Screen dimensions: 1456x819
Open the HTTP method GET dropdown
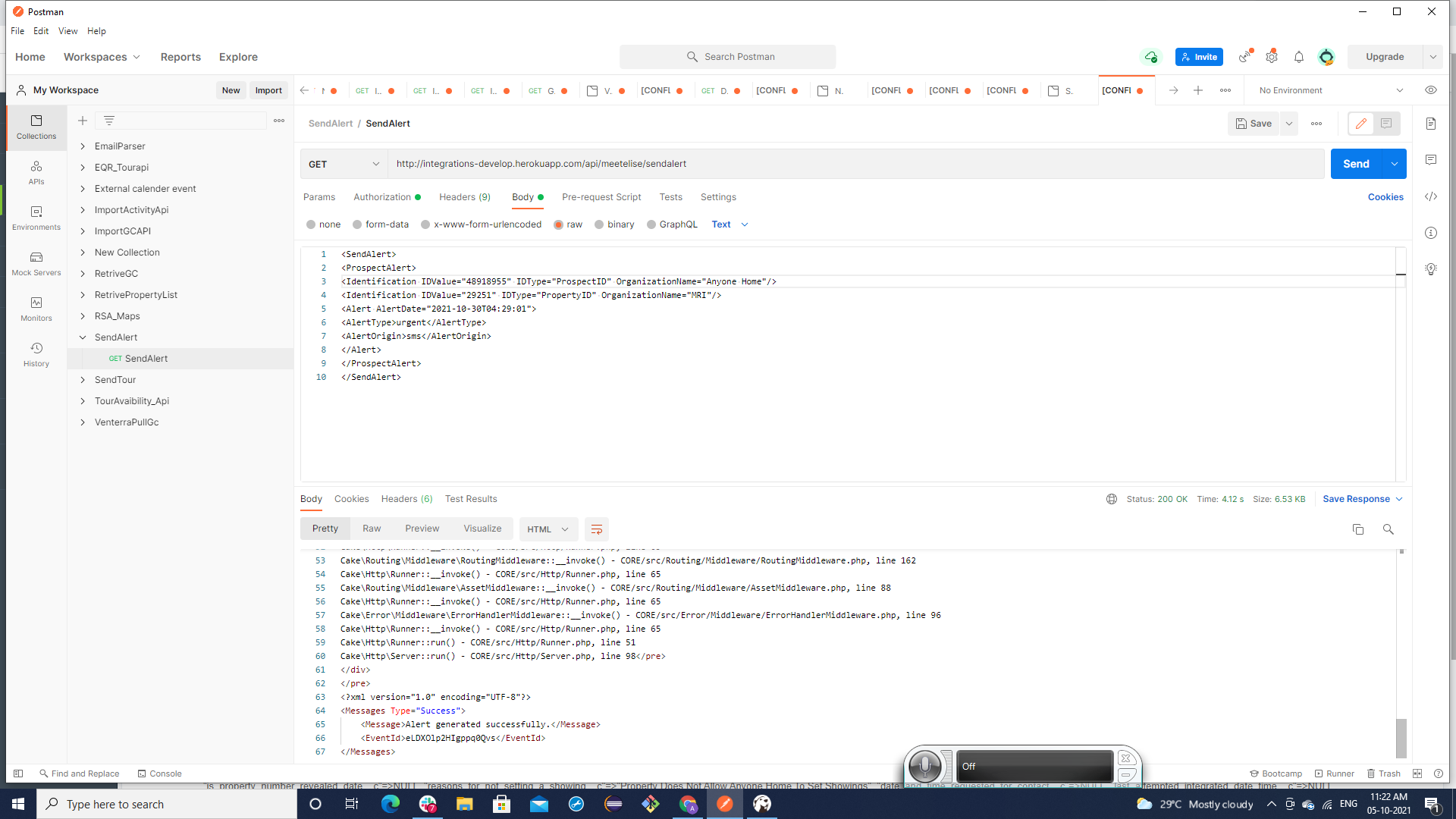click(x=344, y=164)
